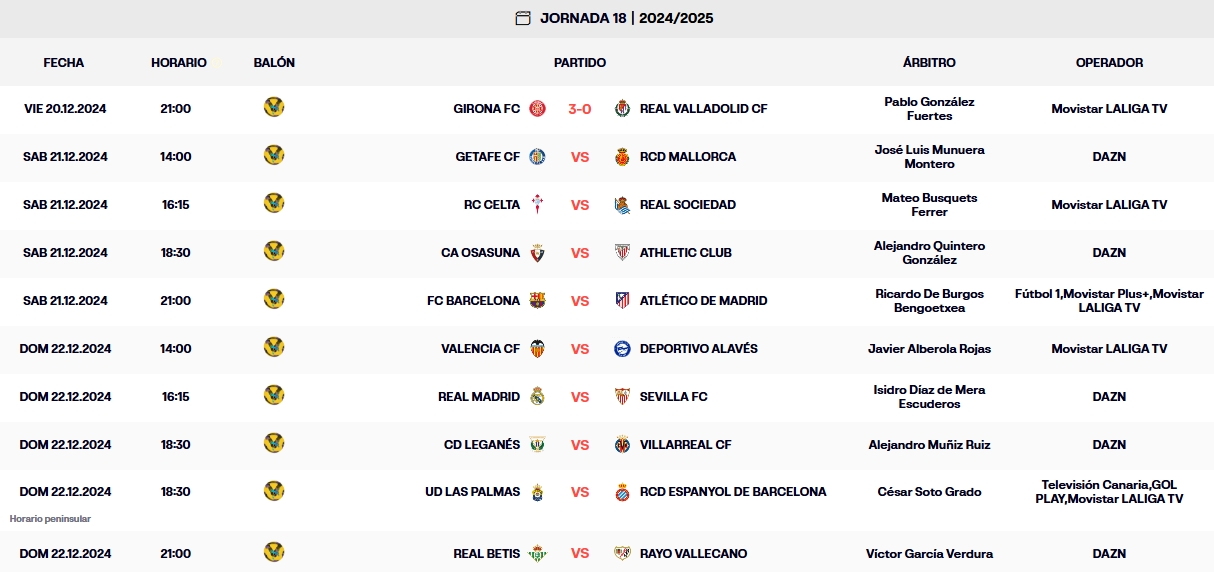This screenshot has width=1214, height=572.
Task: Open the Jornada 18 | 2024/2025 heading
Action: 627,18
